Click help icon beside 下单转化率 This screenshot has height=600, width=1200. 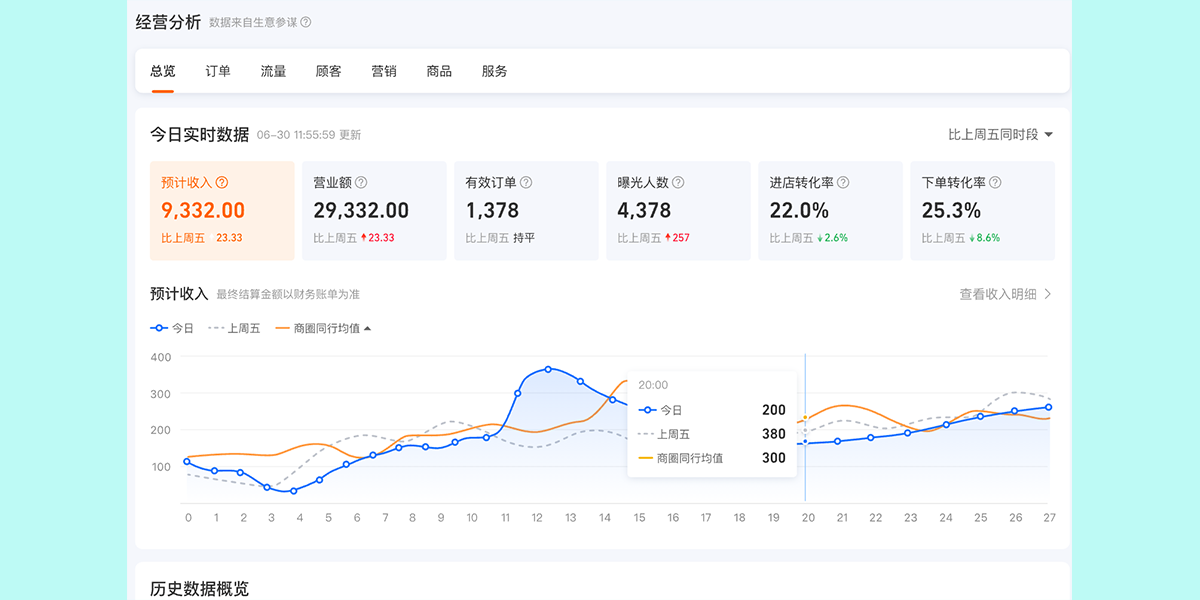[x=995, y=183]
